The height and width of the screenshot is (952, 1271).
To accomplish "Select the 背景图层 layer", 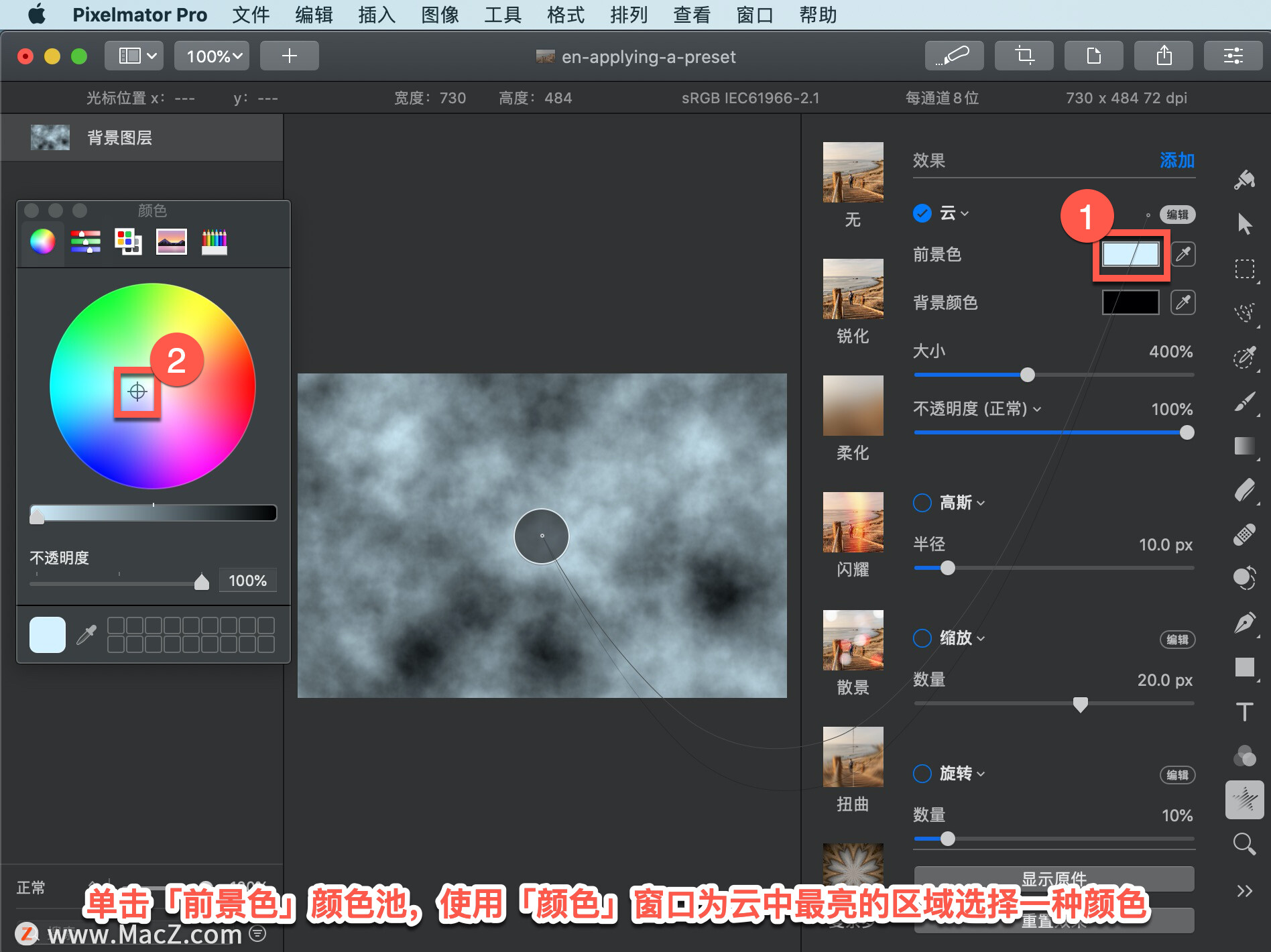I will coord(141,137).
